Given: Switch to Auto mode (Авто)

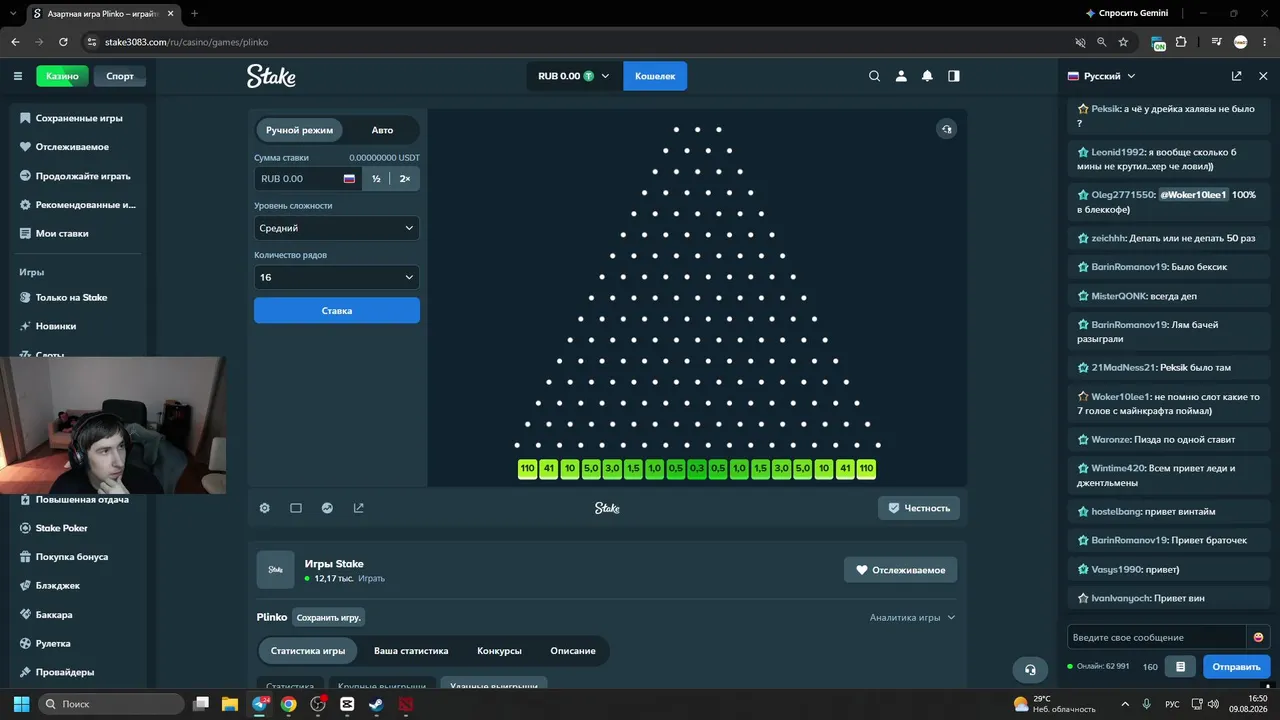Looking at the screenshot, I should coord(382,130).
